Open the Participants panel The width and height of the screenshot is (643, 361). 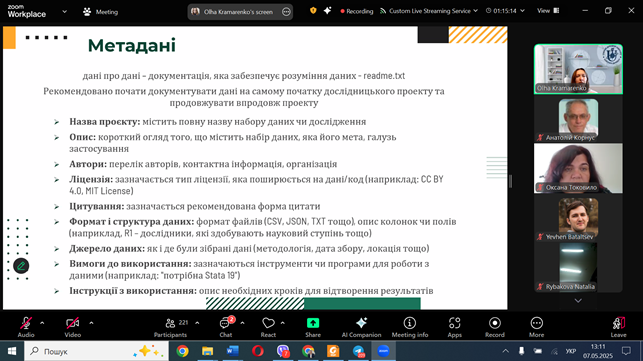pyautogui.click(x=171, y=327)
